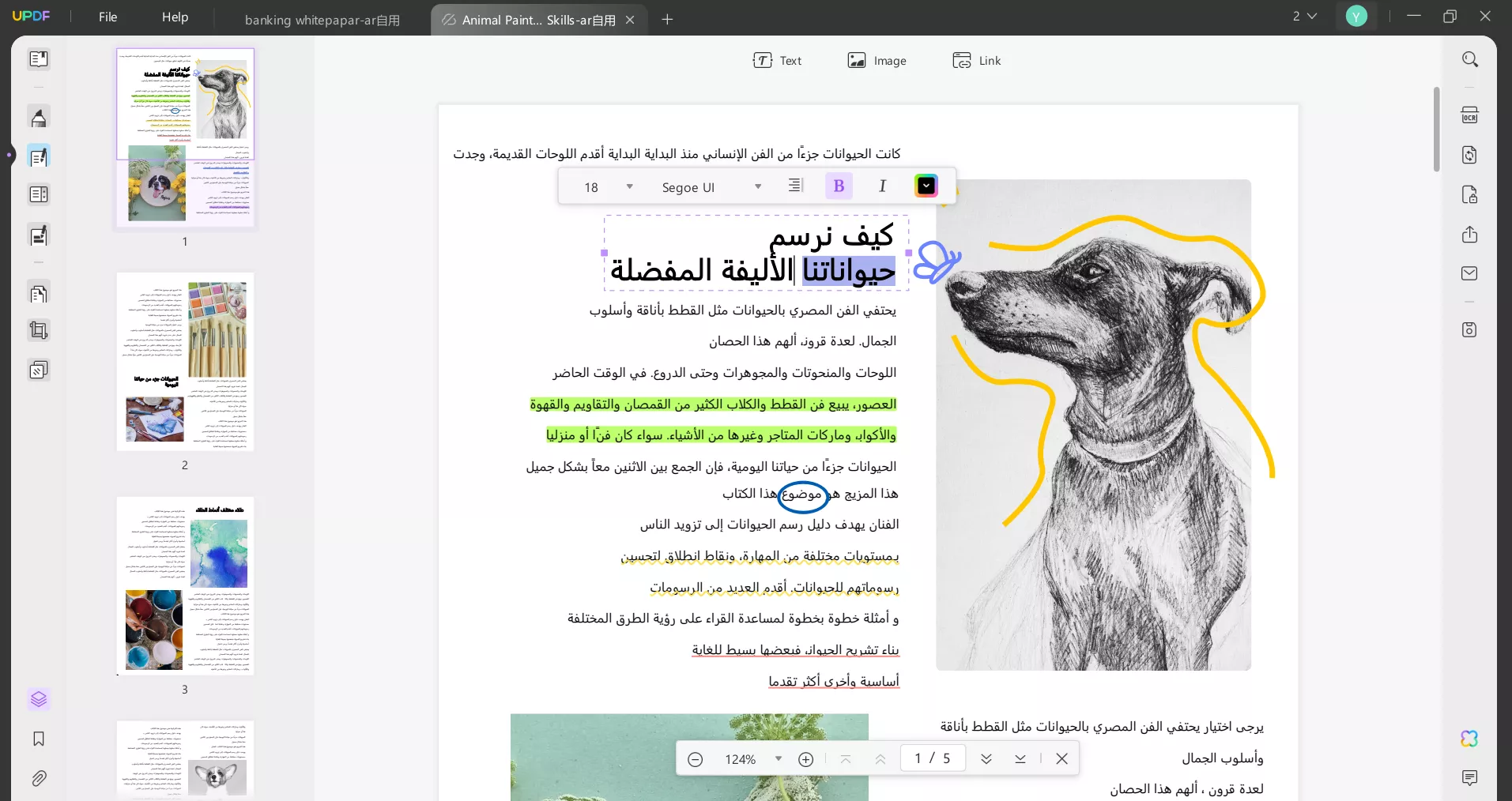Expand the font size 18 dropdown

[605, 186]
